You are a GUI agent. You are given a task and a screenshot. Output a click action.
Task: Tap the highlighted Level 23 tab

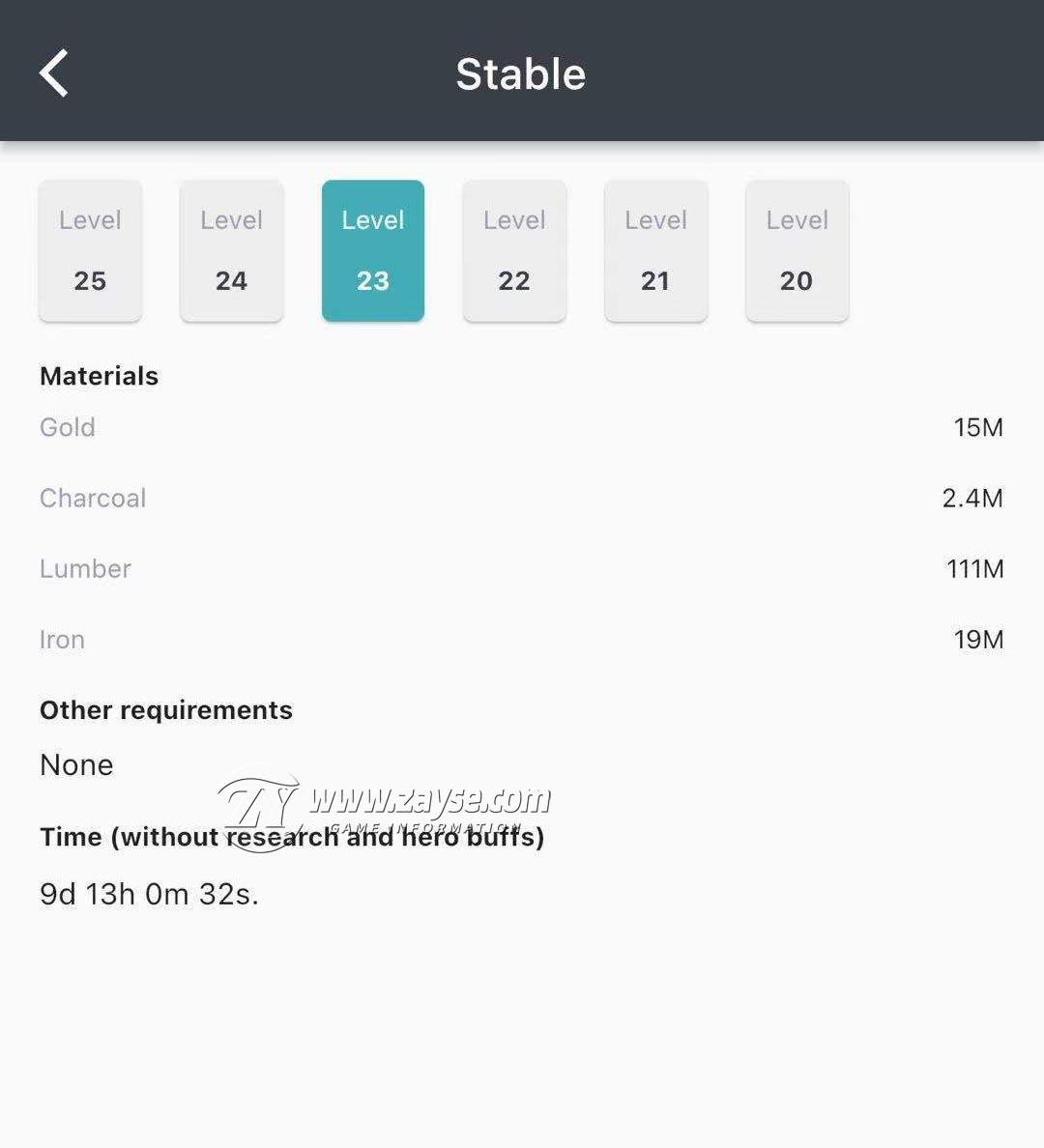[x=373, y=250]
